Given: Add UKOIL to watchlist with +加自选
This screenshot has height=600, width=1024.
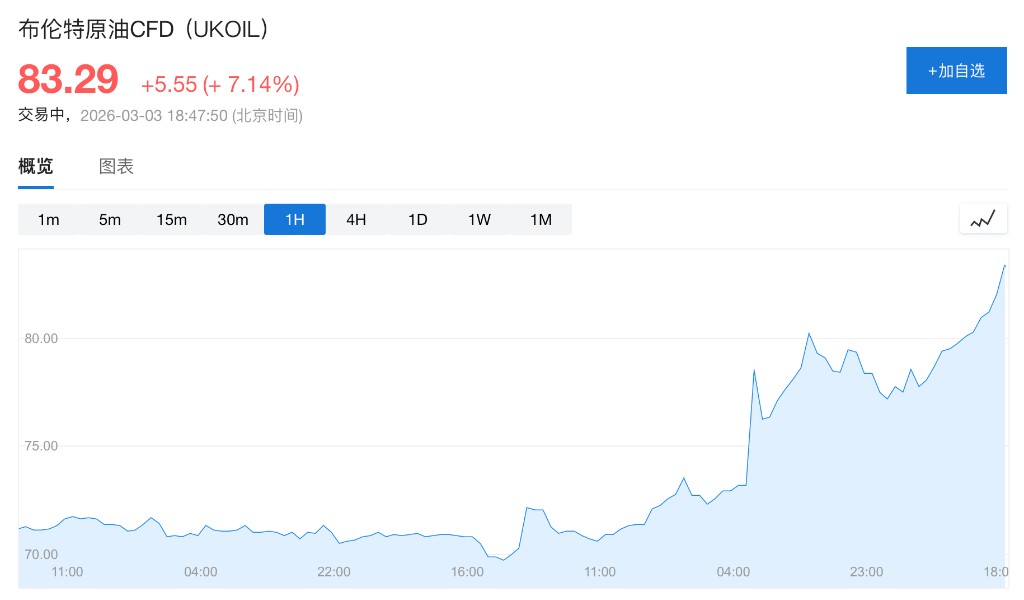Looking at the screenshot, I should pos(956,70).
